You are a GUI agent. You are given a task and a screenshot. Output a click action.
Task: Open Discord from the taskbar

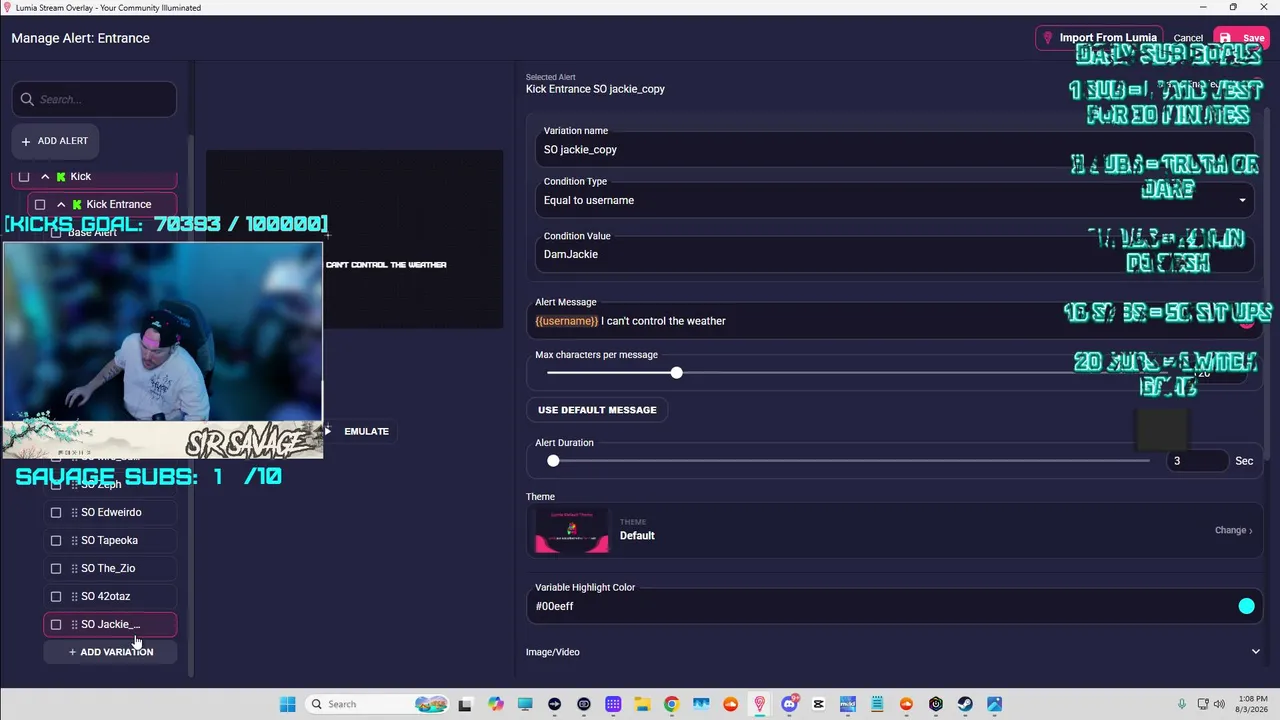(x=790, y=704)
